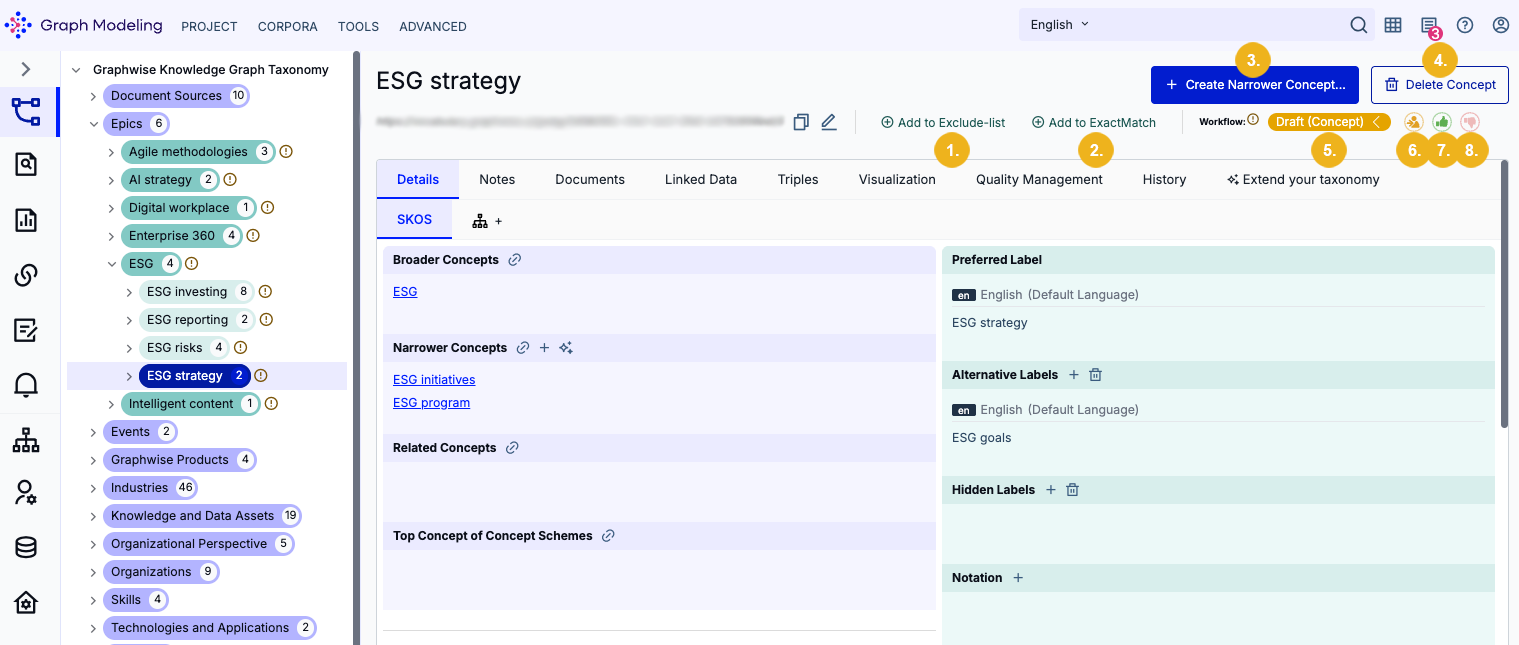Open the ESG program narrower concept link
1519x645 pixels.
[431, 403]
